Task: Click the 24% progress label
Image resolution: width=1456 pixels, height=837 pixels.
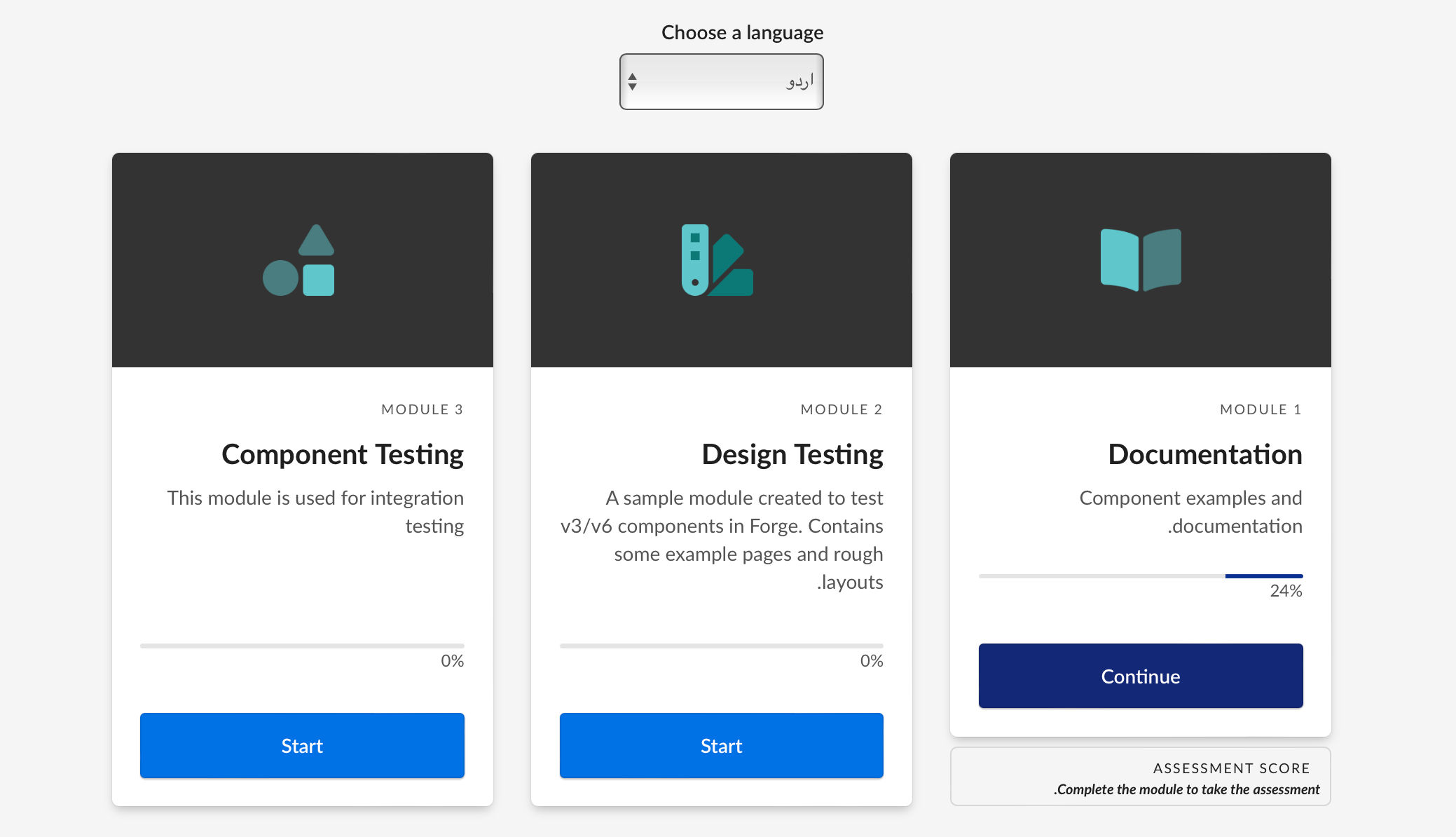Action: coord(1286,591)
